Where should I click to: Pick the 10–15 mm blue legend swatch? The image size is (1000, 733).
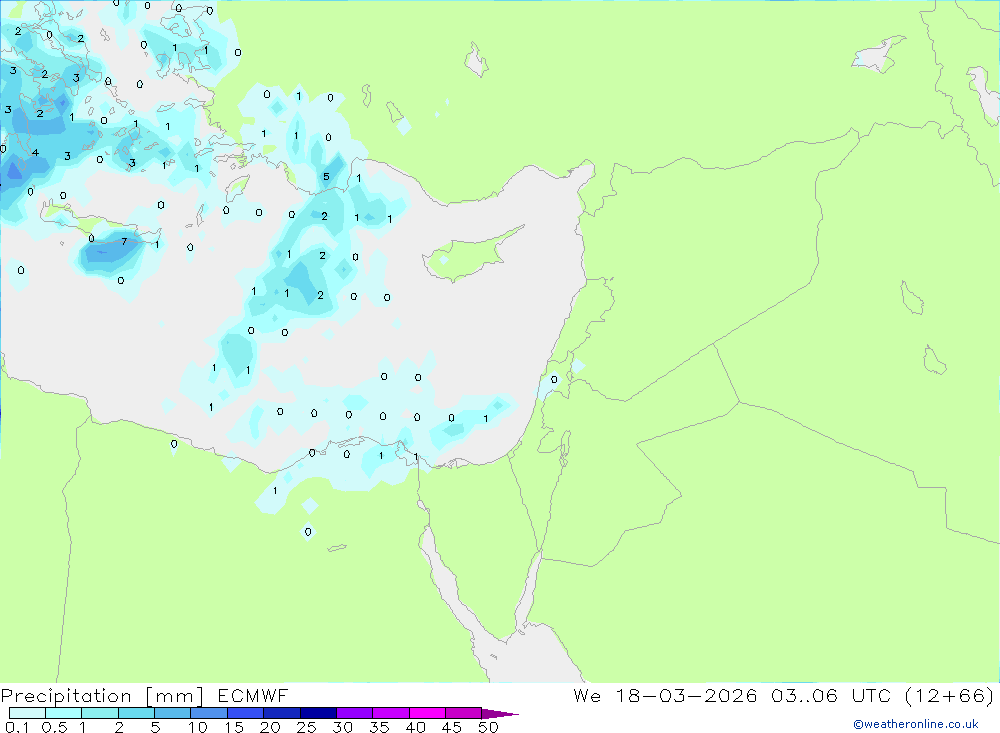coord(209,713)
